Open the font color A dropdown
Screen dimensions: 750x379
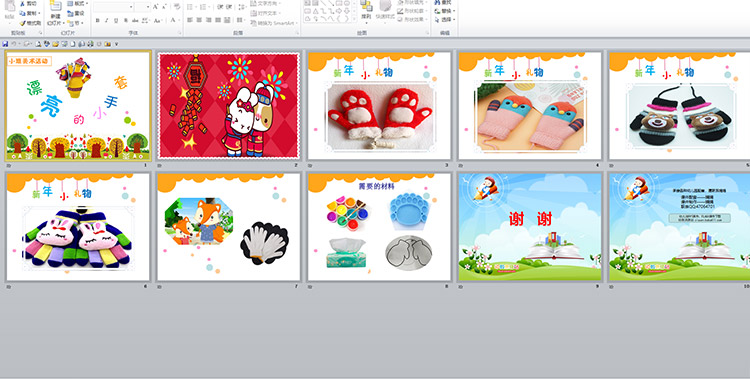[175, 21]
